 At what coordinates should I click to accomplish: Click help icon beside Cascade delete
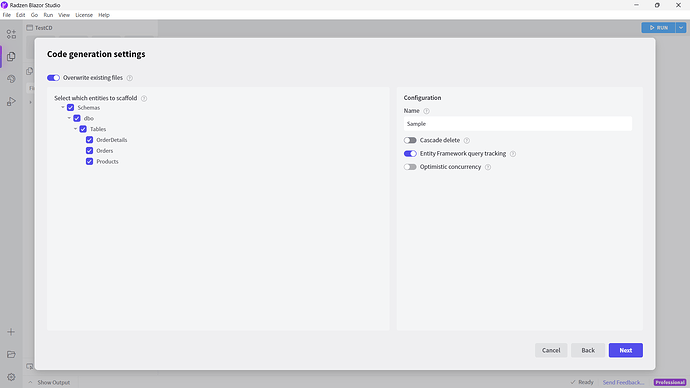click(x=467, y=140)
